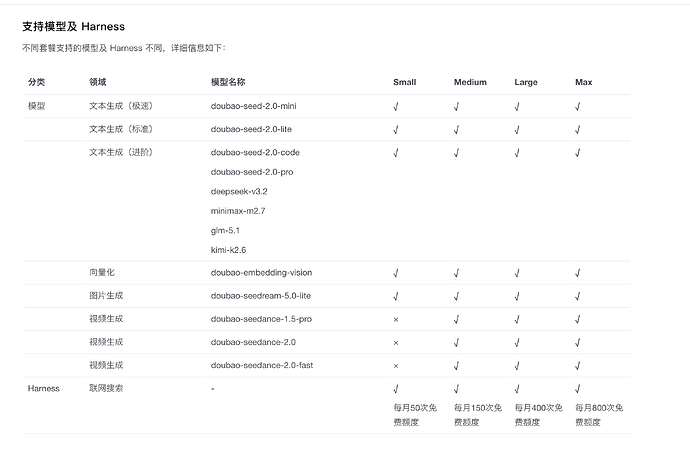Screen dimensions: 690x462
Task: Click the 向量化 cell
Action: point(102,272)
